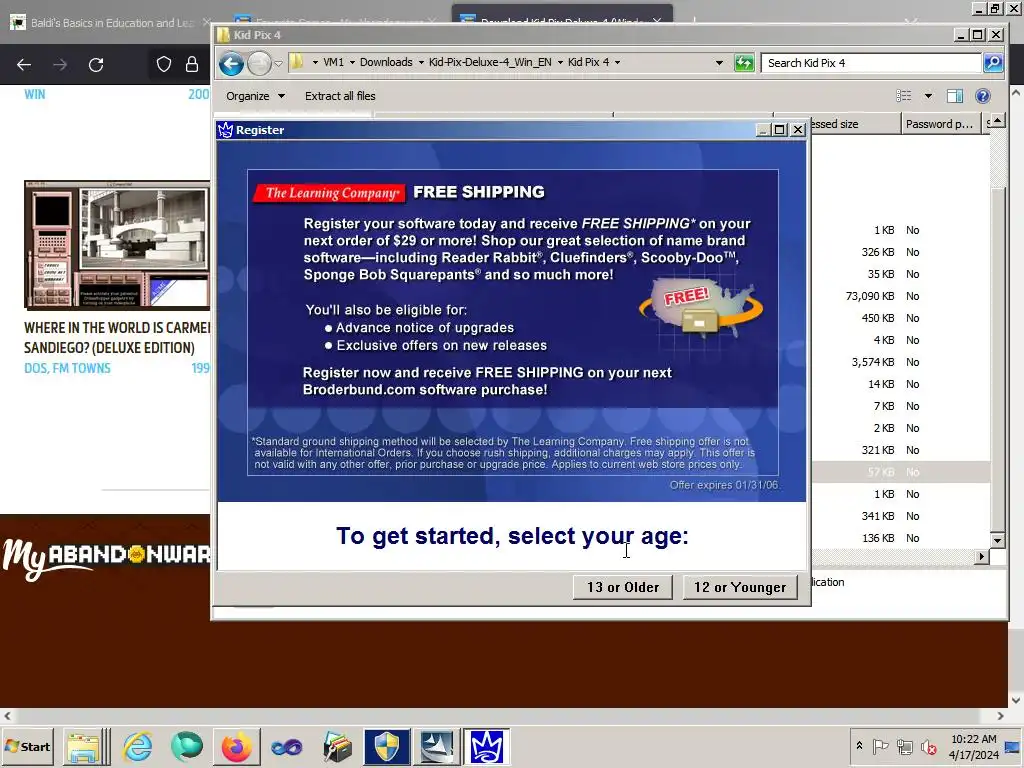This screenshot has width=1024, height=768.
Task: Click file list scroll up arrow
Action: pos(997,121)
